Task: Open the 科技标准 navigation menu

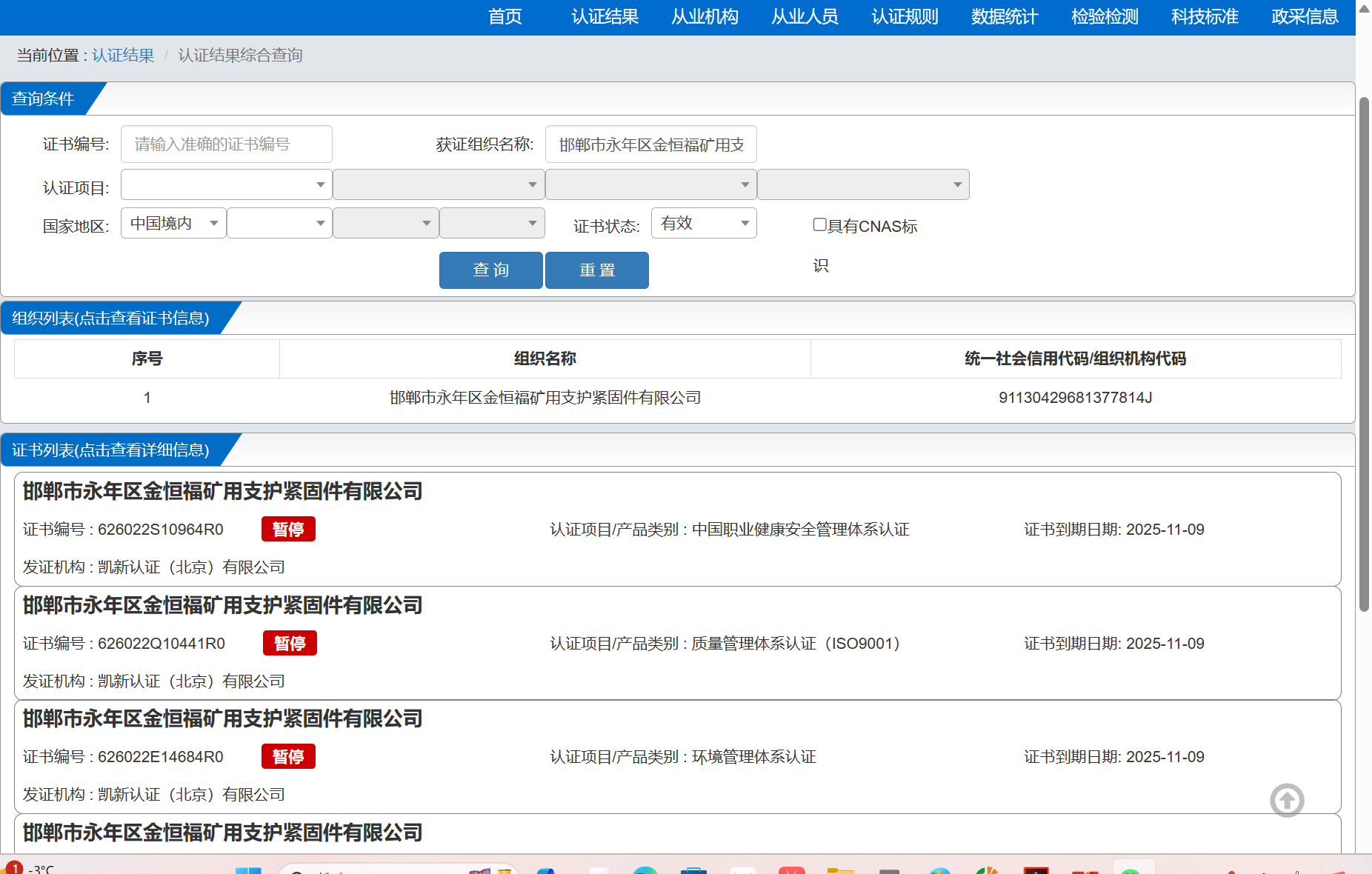Action: (x=1205, y=16)
